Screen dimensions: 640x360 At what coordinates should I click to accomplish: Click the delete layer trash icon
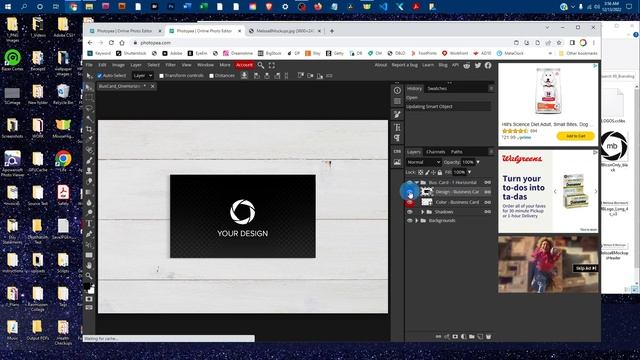coord(489,337)
